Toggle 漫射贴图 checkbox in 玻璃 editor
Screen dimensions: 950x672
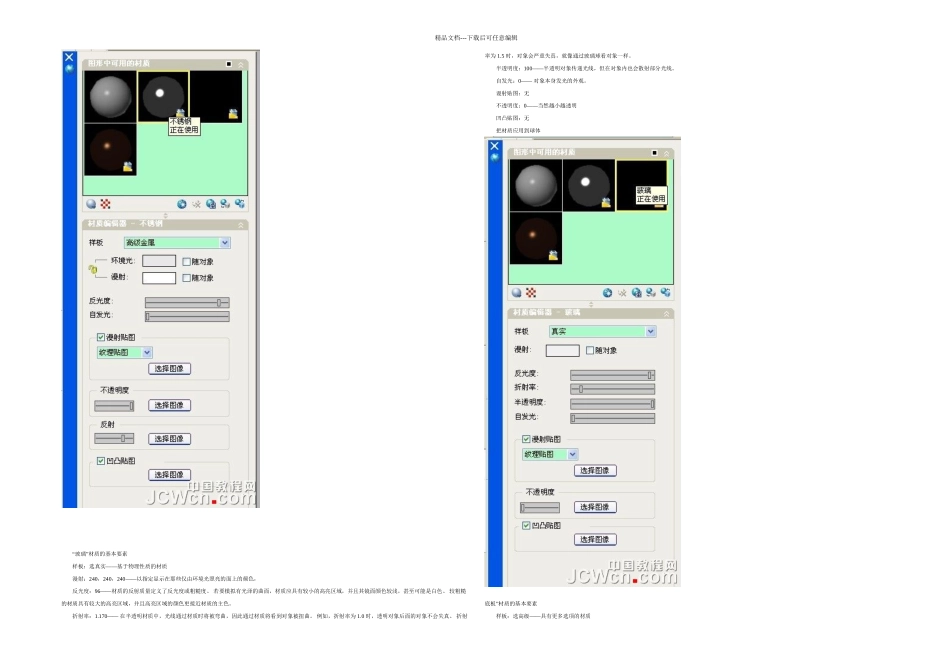[526, 439]
